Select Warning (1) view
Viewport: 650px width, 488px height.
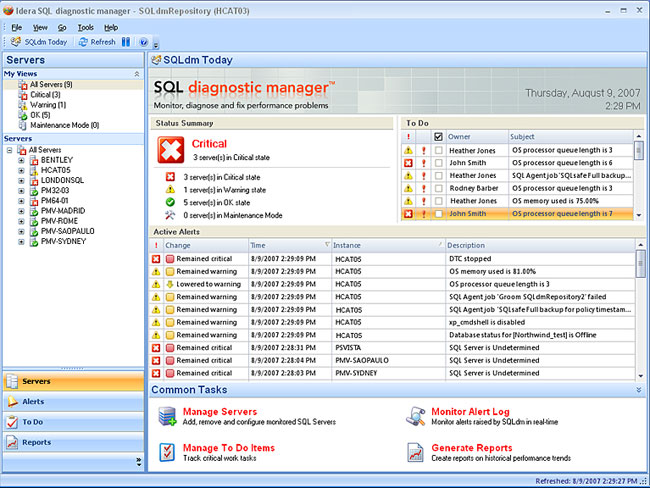[48, 105]
